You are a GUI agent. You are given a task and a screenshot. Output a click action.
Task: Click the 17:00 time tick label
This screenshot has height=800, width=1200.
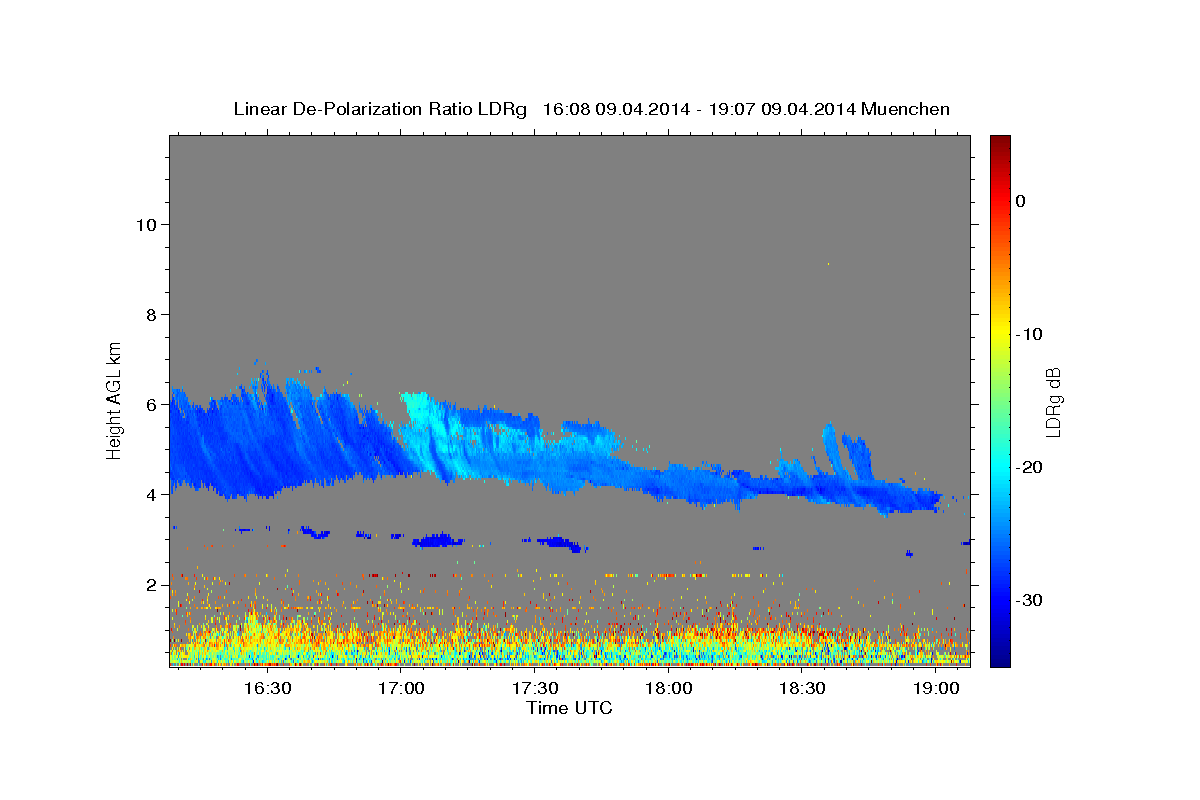click(401, 688)
